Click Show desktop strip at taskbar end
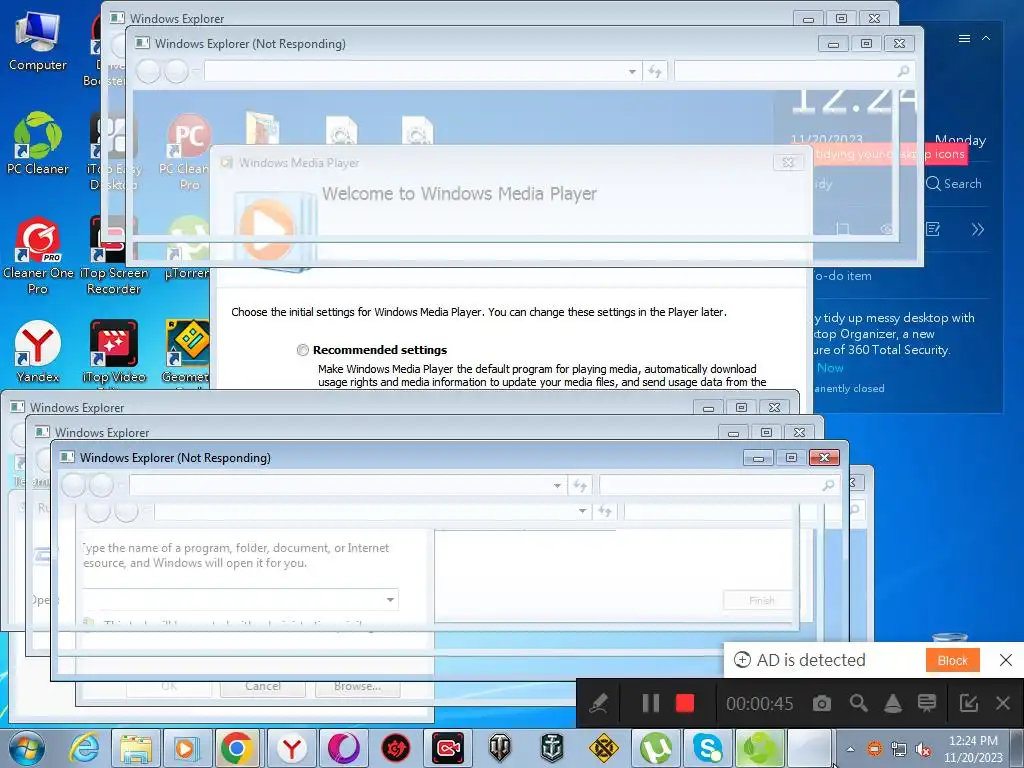 1017,749
